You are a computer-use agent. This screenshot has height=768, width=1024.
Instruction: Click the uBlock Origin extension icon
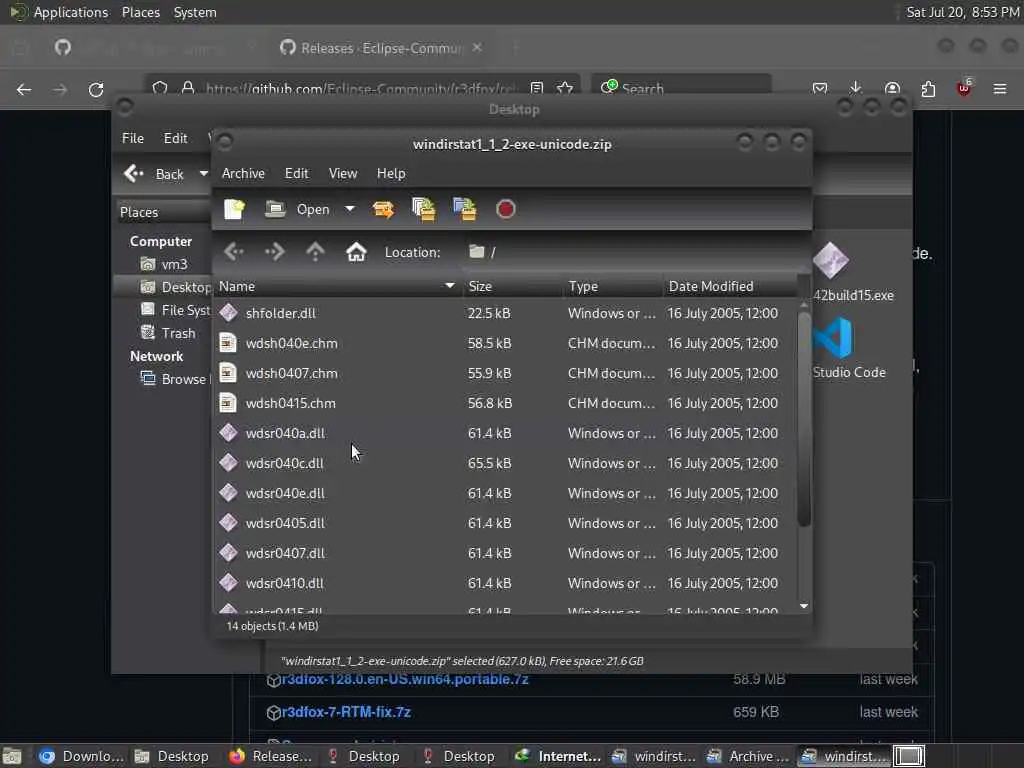pyautogui.click(x=964, y=88)
